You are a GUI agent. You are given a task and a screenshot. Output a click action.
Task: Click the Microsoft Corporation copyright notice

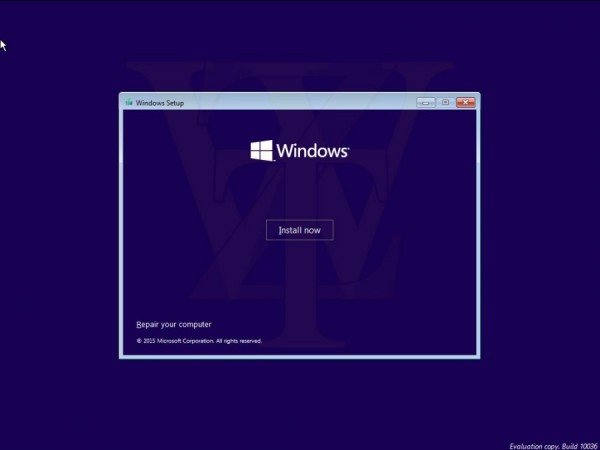pos(199,341)
